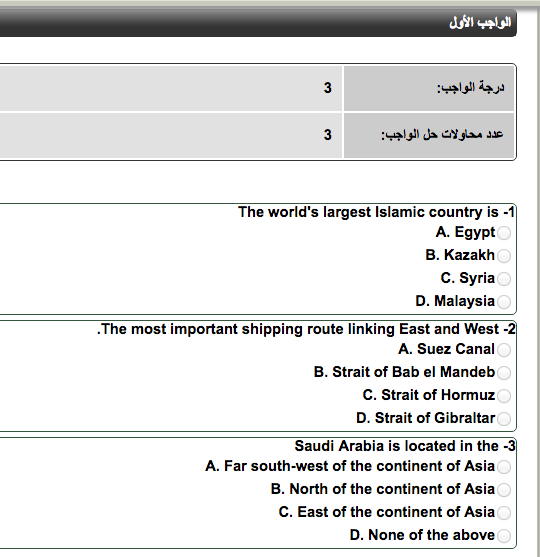
Task: Choose A. Far south-west of Asia
Action: coord(504,467)
